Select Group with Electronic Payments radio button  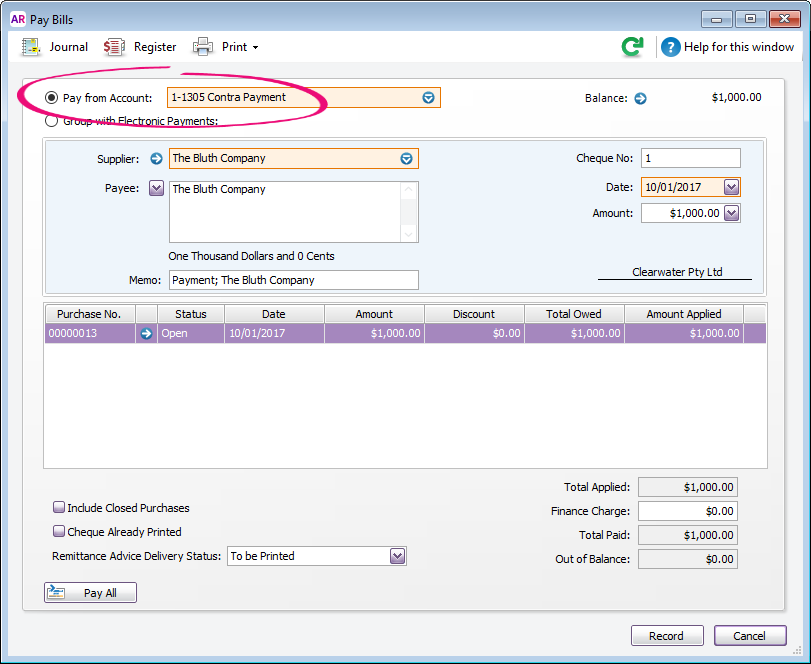51,121
